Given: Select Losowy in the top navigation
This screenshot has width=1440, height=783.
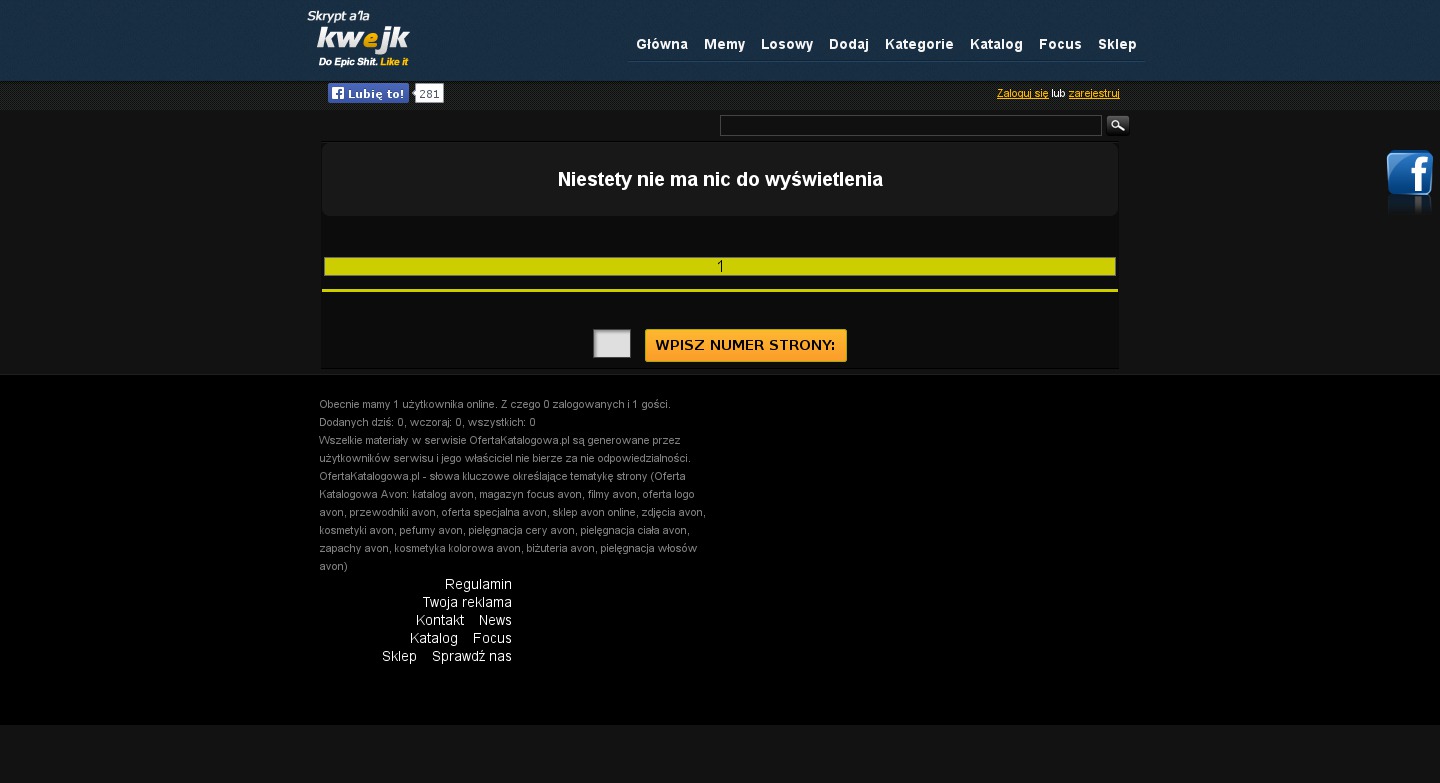Looking at the screenshot, I should (x=786, y=44).
